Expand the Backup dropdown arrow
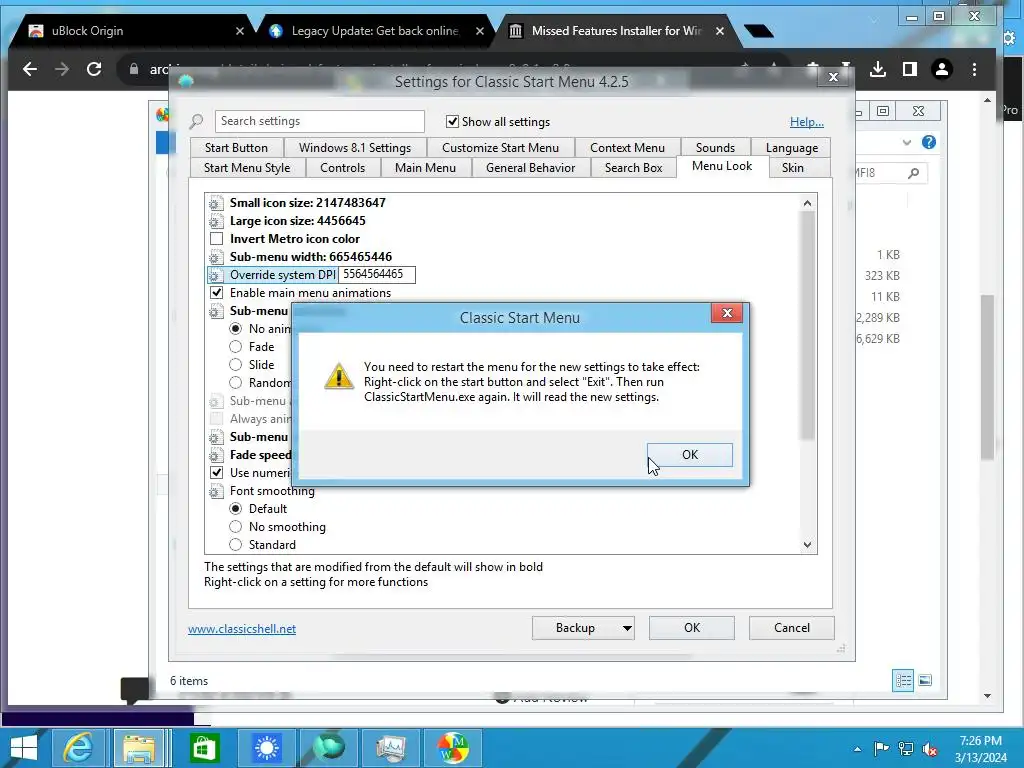The width and height of the screenshot is (1024, 768). click(x=627, y=628)
